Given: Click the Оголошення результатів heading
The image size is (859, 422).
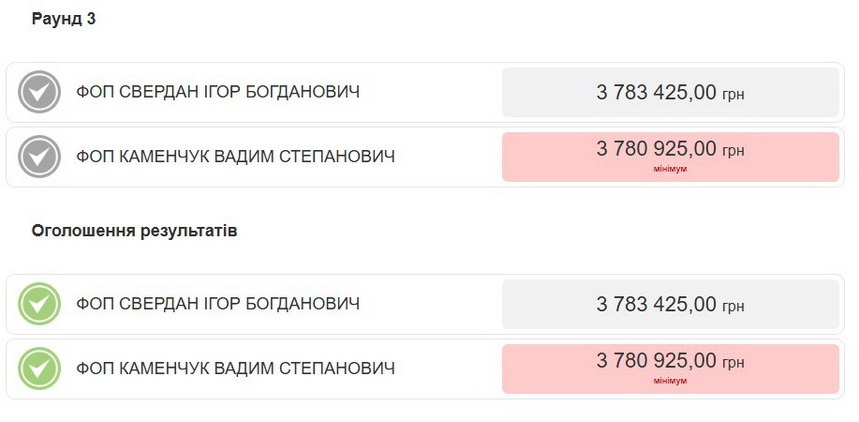Looking at the screenshot, I should 134,231.
